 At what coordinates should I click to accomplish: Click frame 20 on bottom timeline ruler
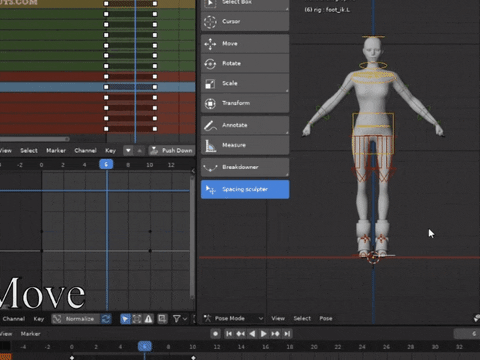click(314, 347)
